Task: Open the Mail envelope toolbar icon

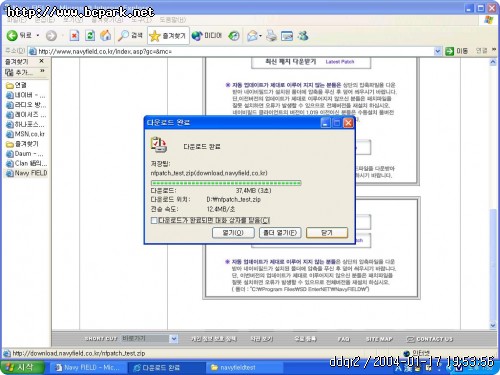Action: pos(252,36)
